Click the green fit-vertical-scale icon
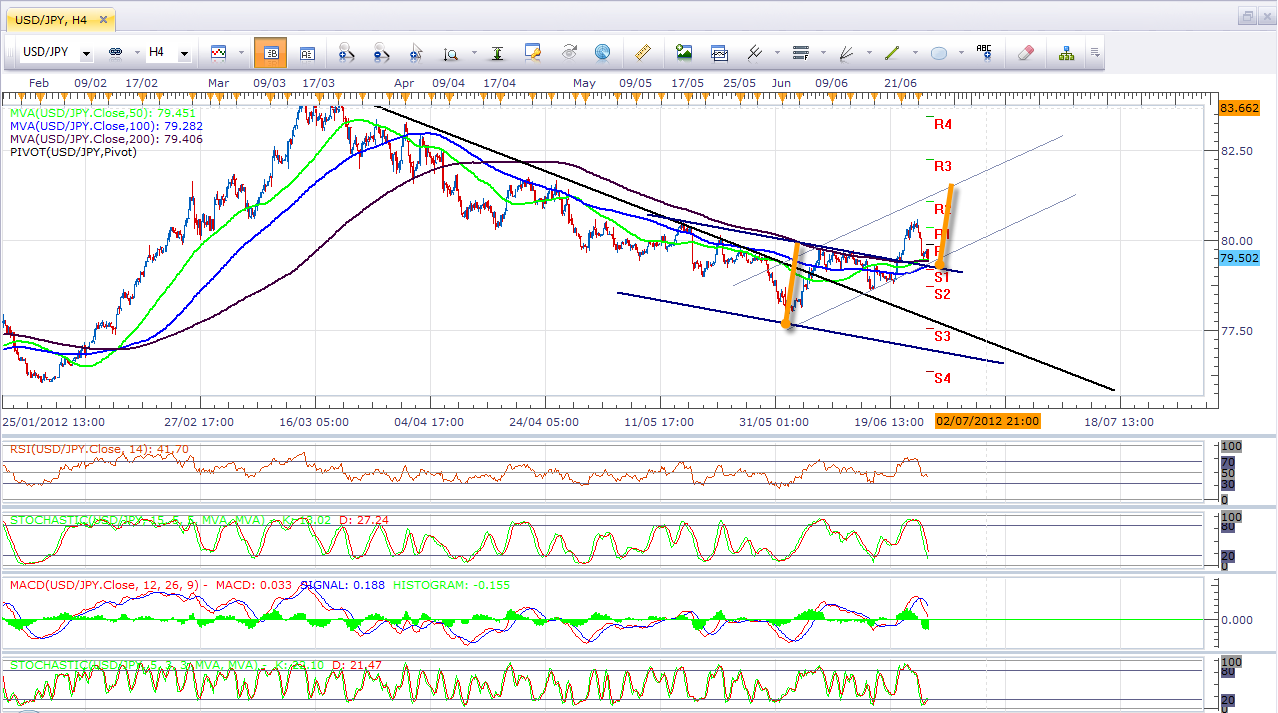 point(497,52)
